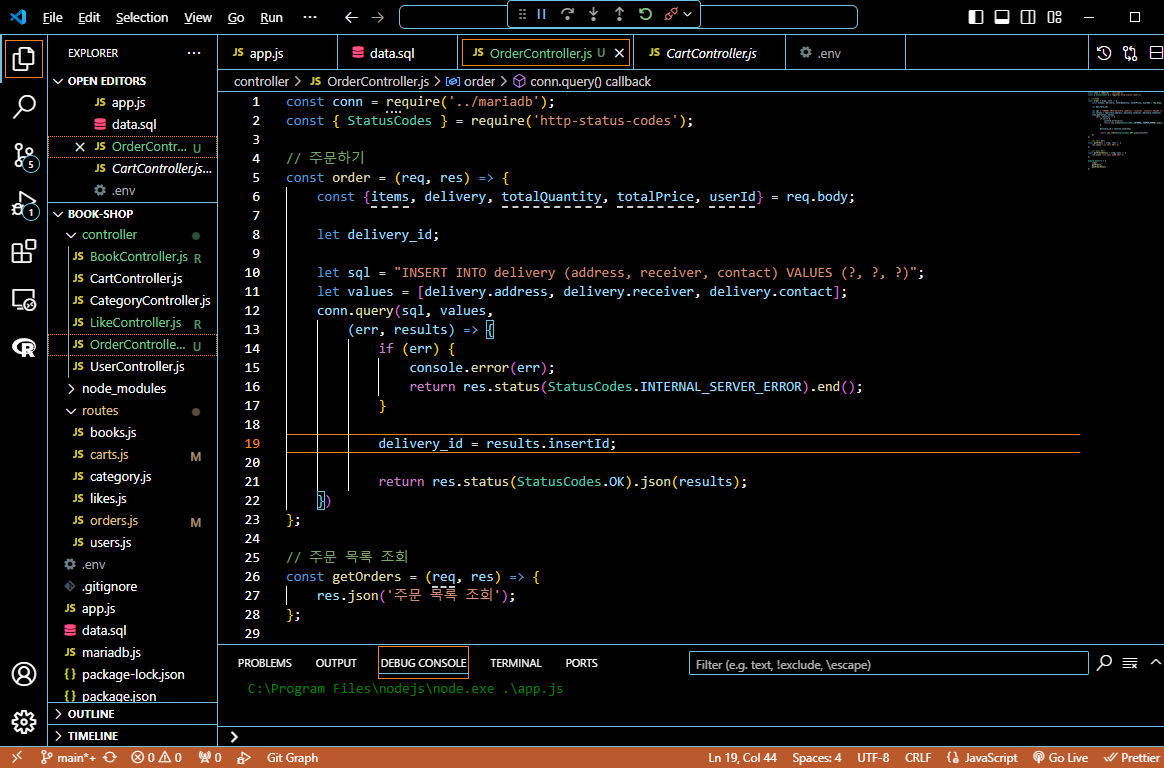Open orders.js in routes folder
This screenshot has height=768, width=1164.
114,522
